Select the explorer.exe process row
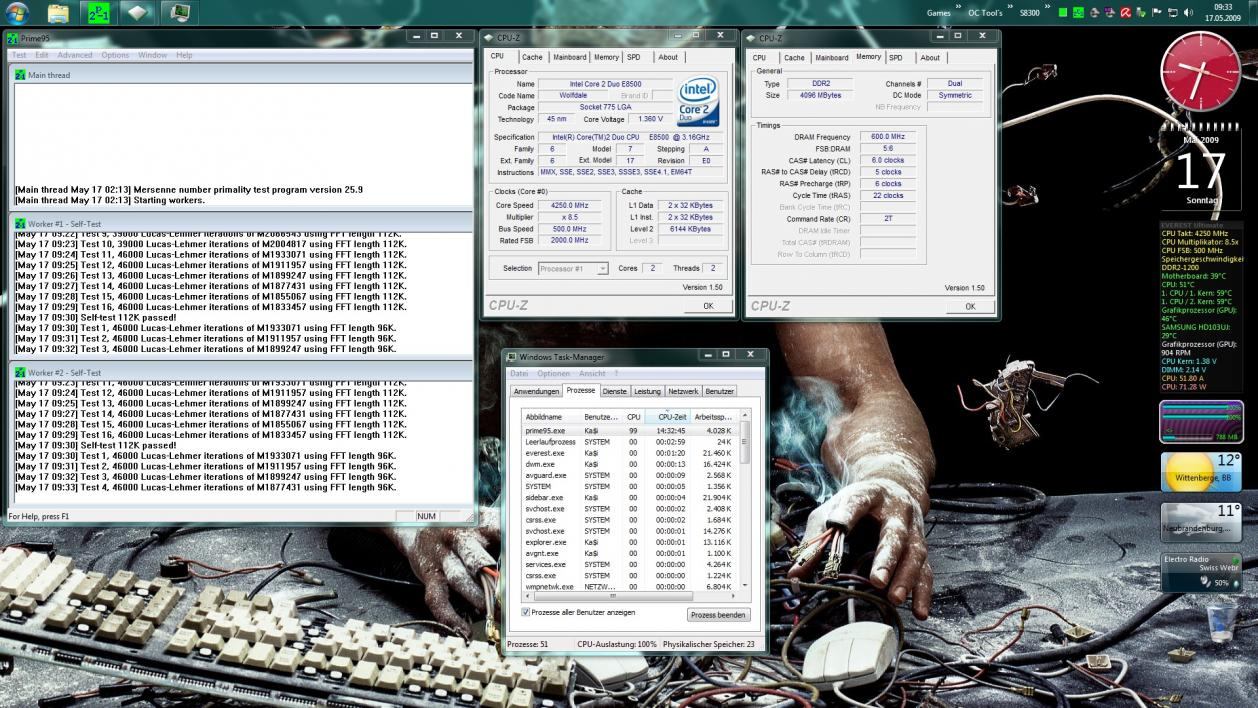 coord(630,542)
